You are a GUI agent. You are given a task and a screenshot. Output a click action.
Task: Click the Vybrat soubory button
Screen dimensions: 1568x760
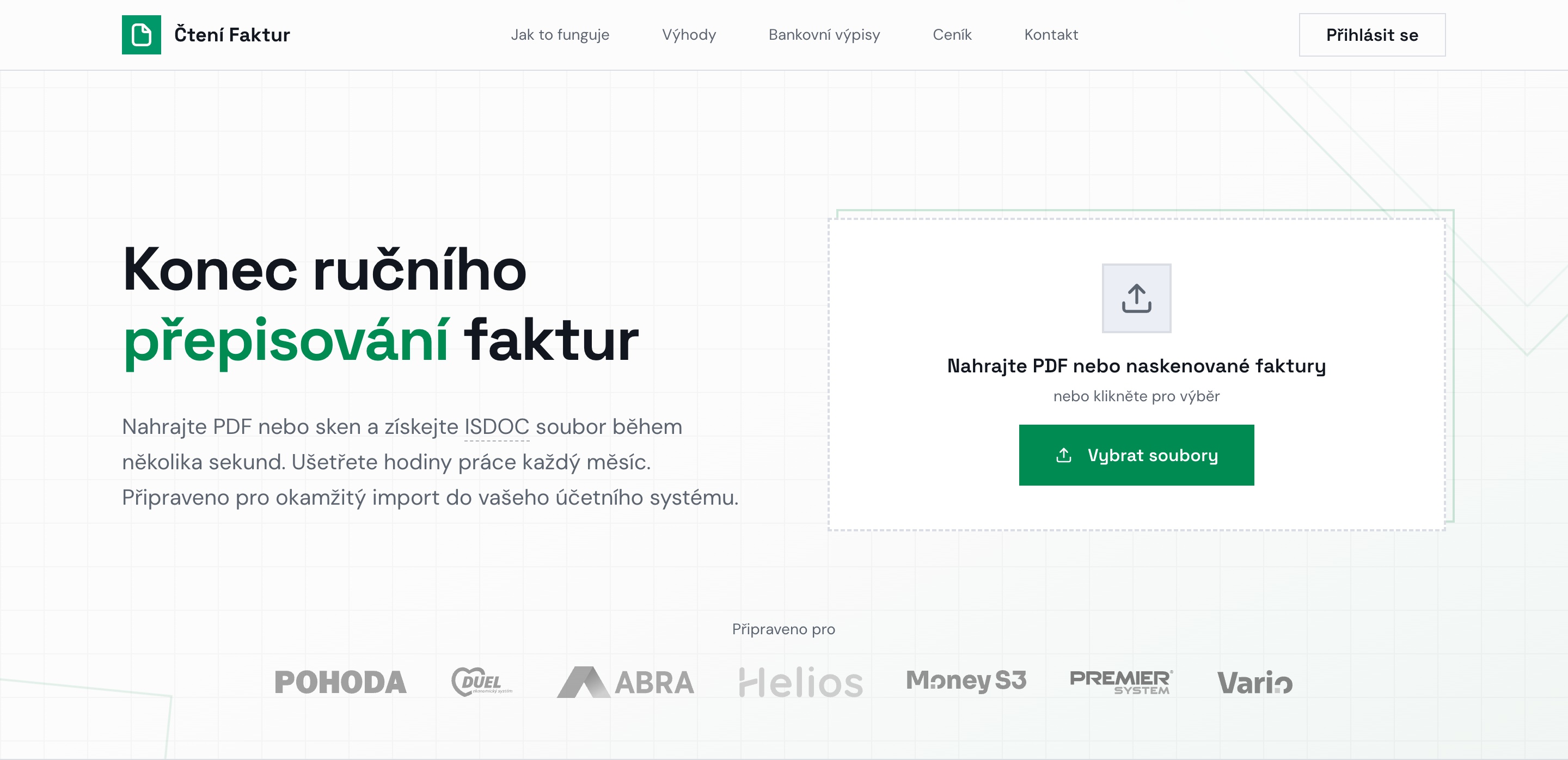pos(1136,455)
